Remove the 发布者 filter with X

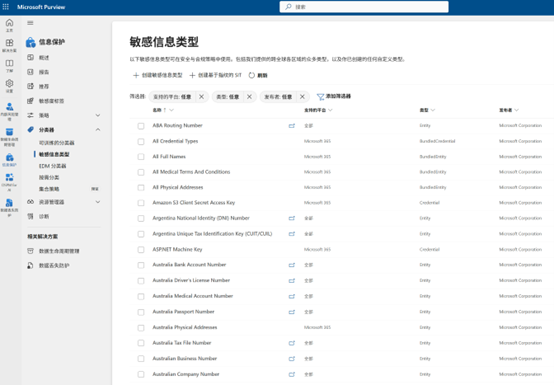pyautogui.click(x=302, y=97)
